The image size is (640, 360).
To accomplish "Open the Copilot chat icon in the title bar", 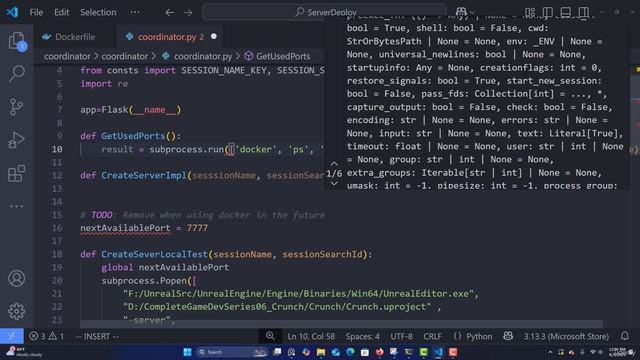I will (x=461, y=12).
